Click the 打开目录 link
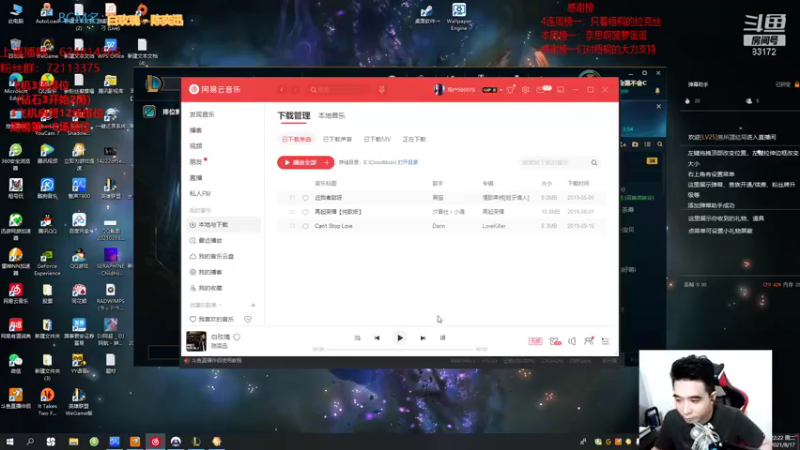This screenshot has height=450, width=800. click(408, 162)
